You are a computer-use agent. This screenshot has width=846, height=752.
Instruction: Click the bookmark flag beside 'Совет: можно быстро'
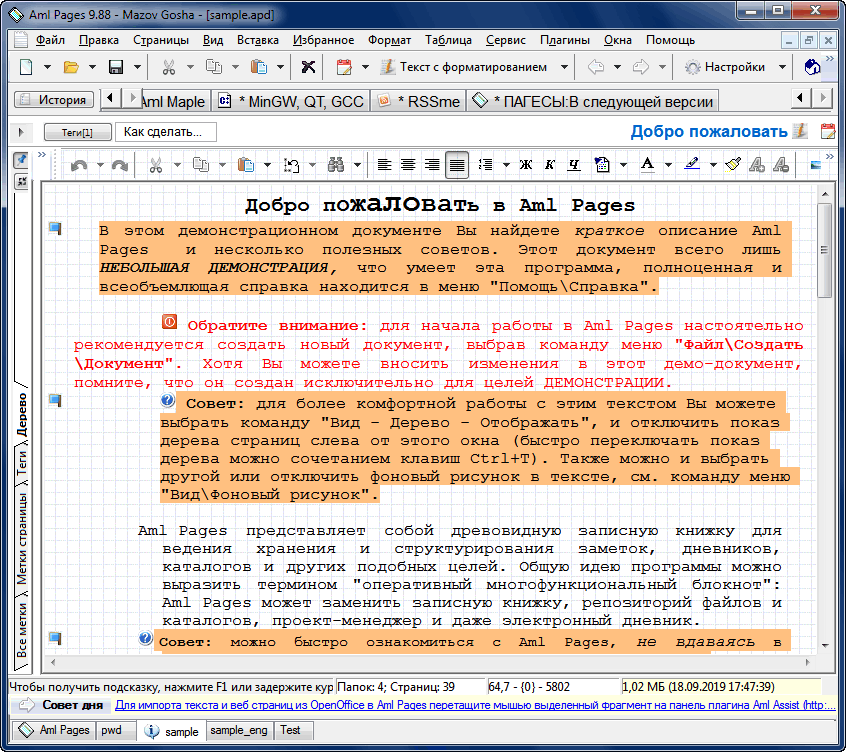tap(55, 638)
